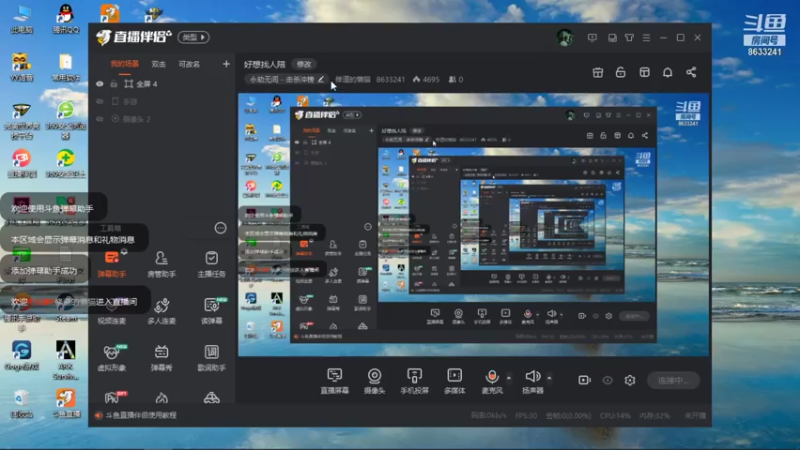Viewport: 800px width, 450px height.
Task: Hide the 全屏 4 source with eye icon
Action: click(x=100, y=84)
